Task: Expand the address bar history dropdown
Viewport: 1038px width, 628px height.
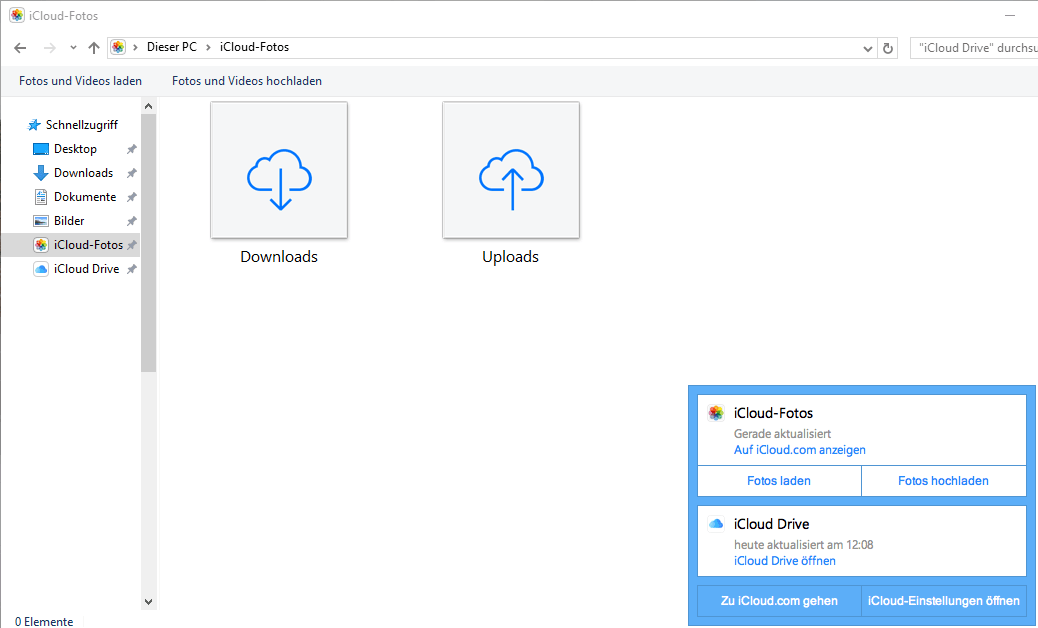Action: [x=868, y=48]
